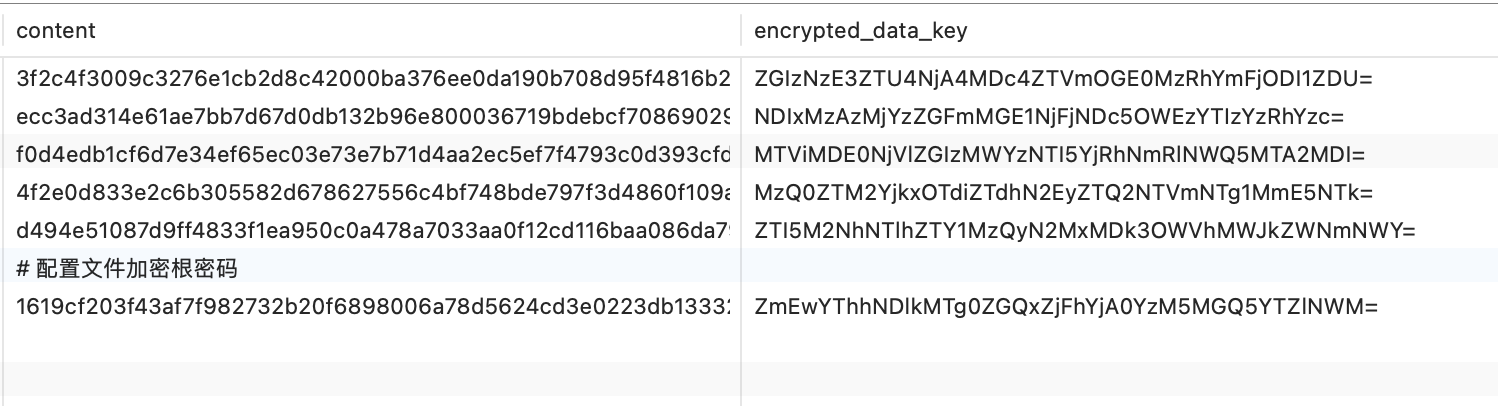This screenshot has height=406, width=1498.
Task: Choose key cell starting with MTViMDE0
Action: pyautogui.click(x=1059, y=155)
